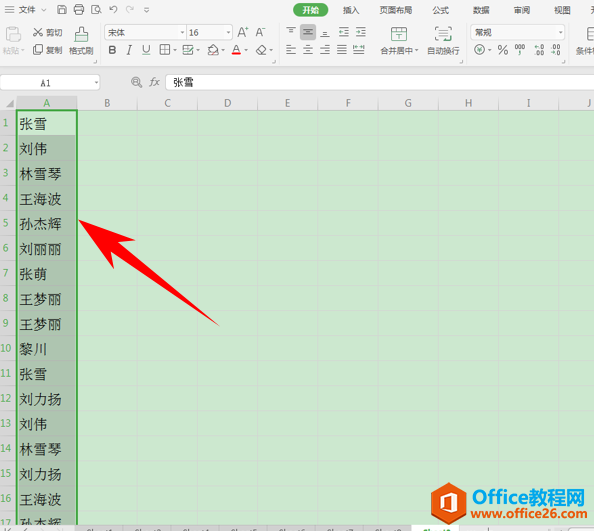
Task: Click the increase indent icon
Action: click(361, 32)
